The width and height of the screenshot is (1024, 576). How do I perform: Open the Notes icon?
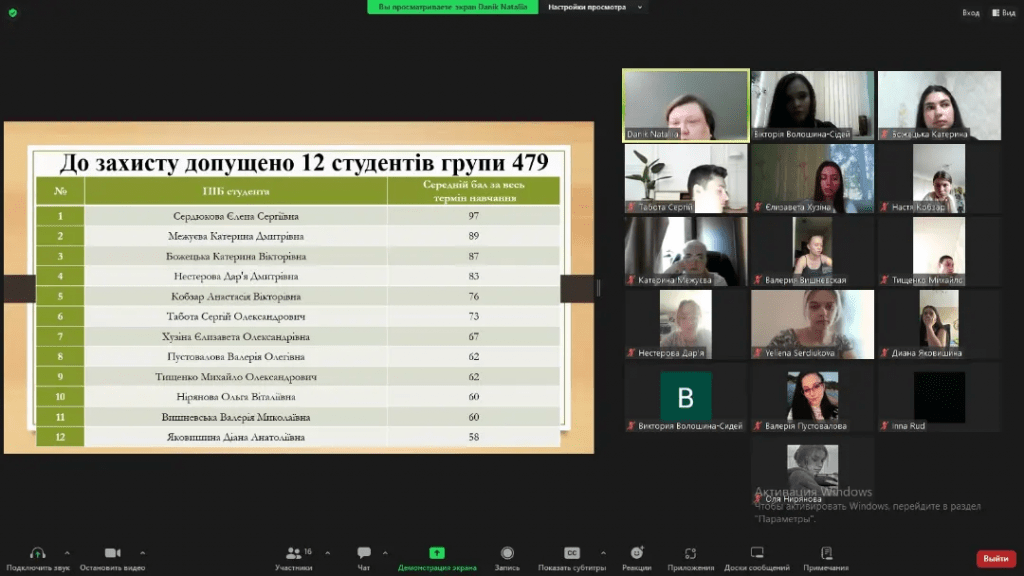826,553
